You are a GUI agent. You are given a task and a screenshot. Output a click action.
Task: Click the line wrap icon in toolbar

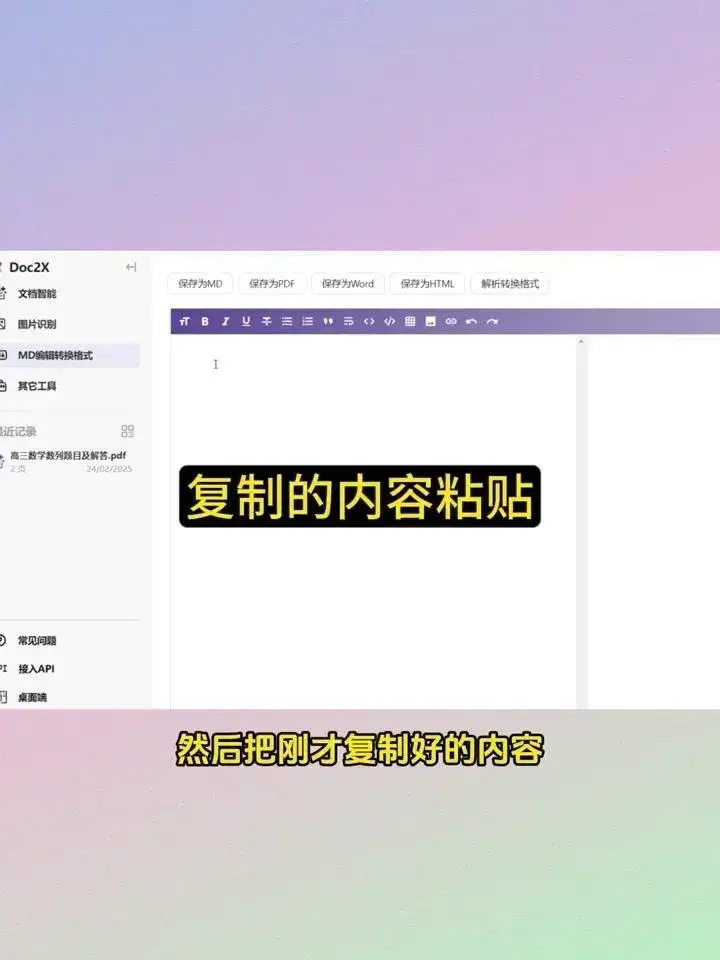348,321
